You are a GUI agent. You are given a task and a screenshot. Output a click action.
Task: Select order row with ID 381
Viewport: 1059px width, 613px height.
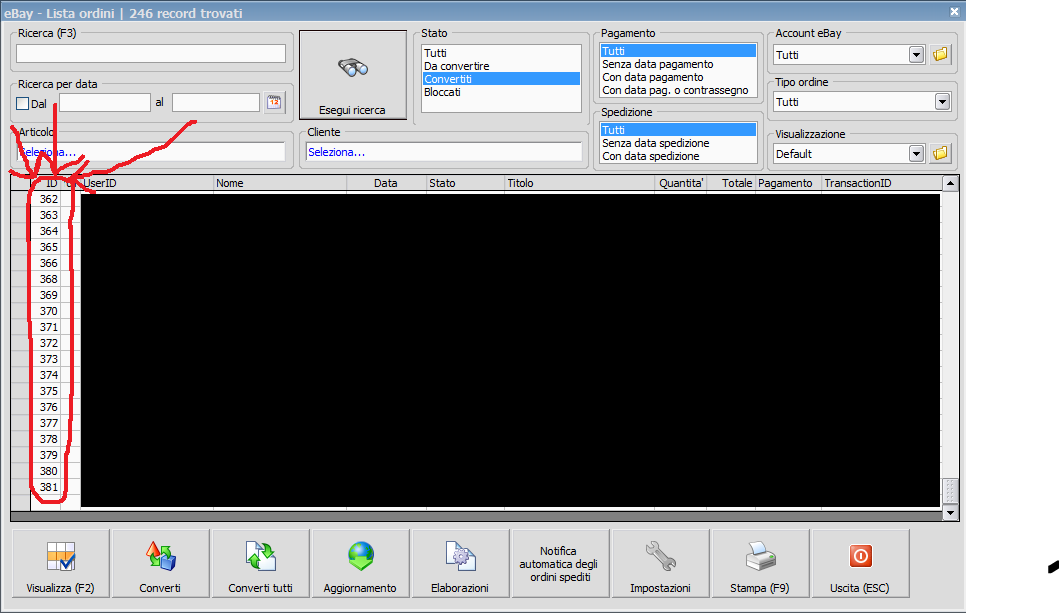point(49,487)
